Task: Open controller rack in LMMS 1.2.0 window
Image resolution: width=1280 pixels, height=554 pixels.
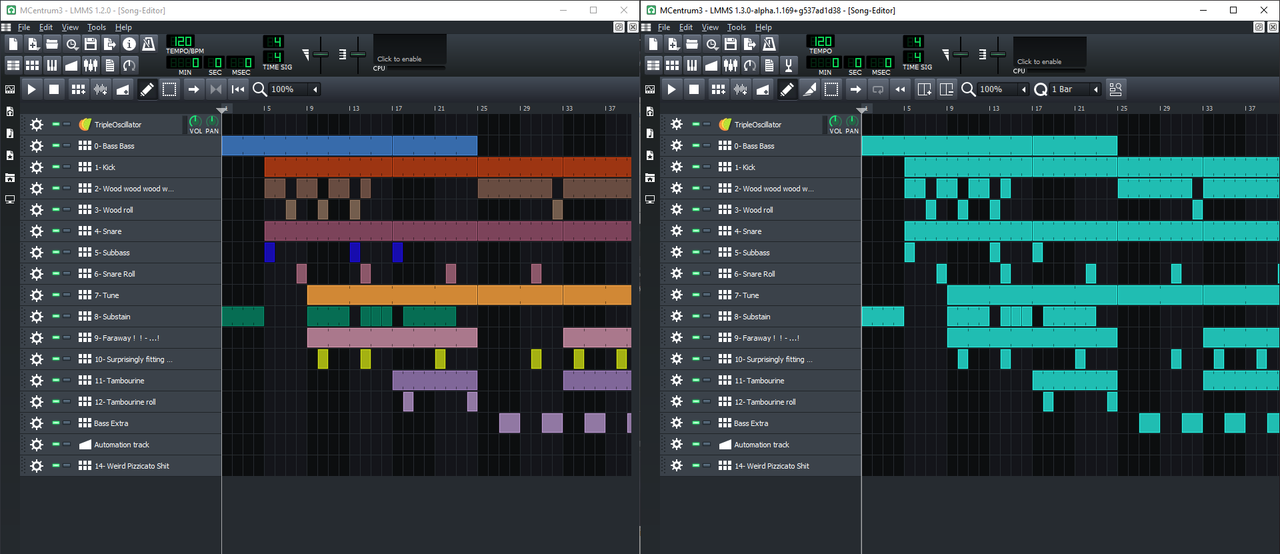Action: [x=129, y=65]
